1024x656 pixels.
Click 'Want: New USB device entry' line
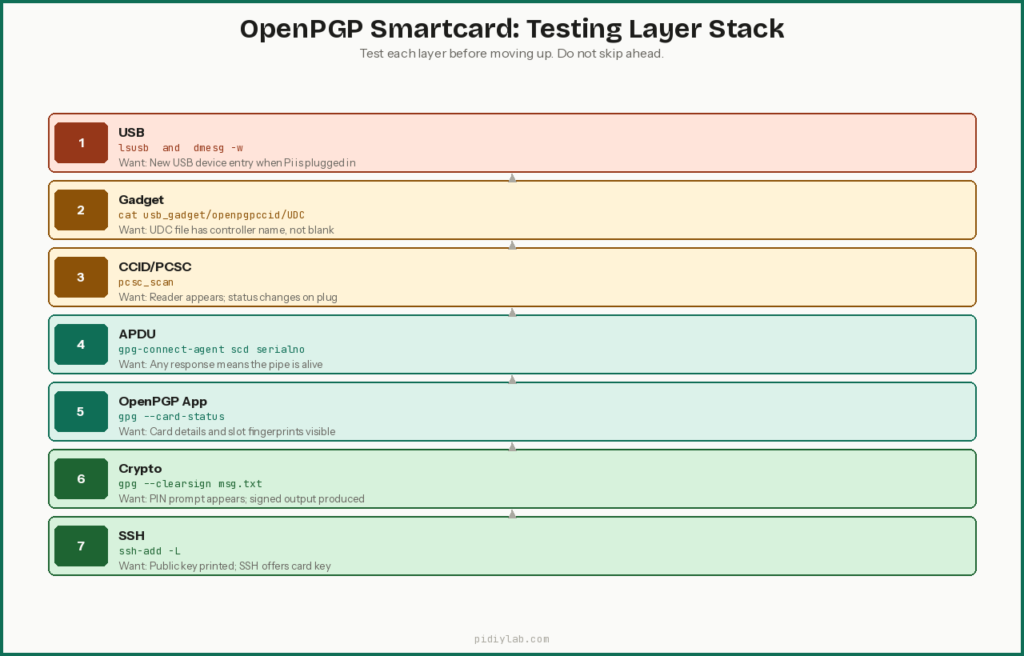(x=237, y=163)
